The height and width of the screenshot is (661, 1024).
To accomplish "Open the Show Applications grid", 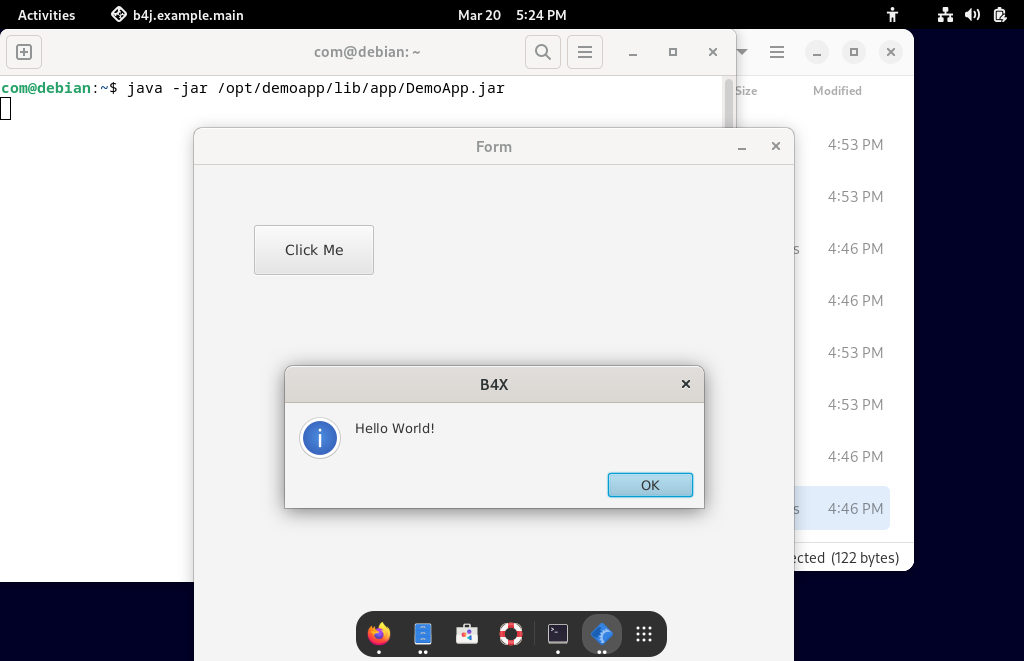I will tap(643, 633).
